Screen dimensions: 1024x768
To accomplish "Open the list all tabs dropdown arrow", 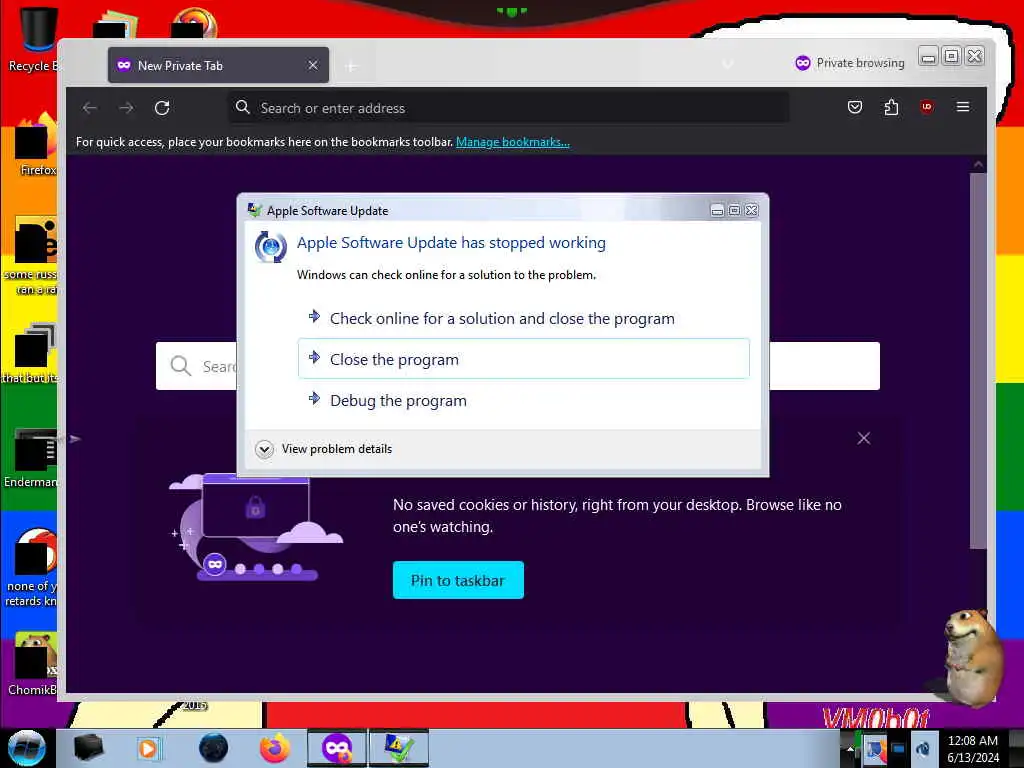I will point(728,64).
